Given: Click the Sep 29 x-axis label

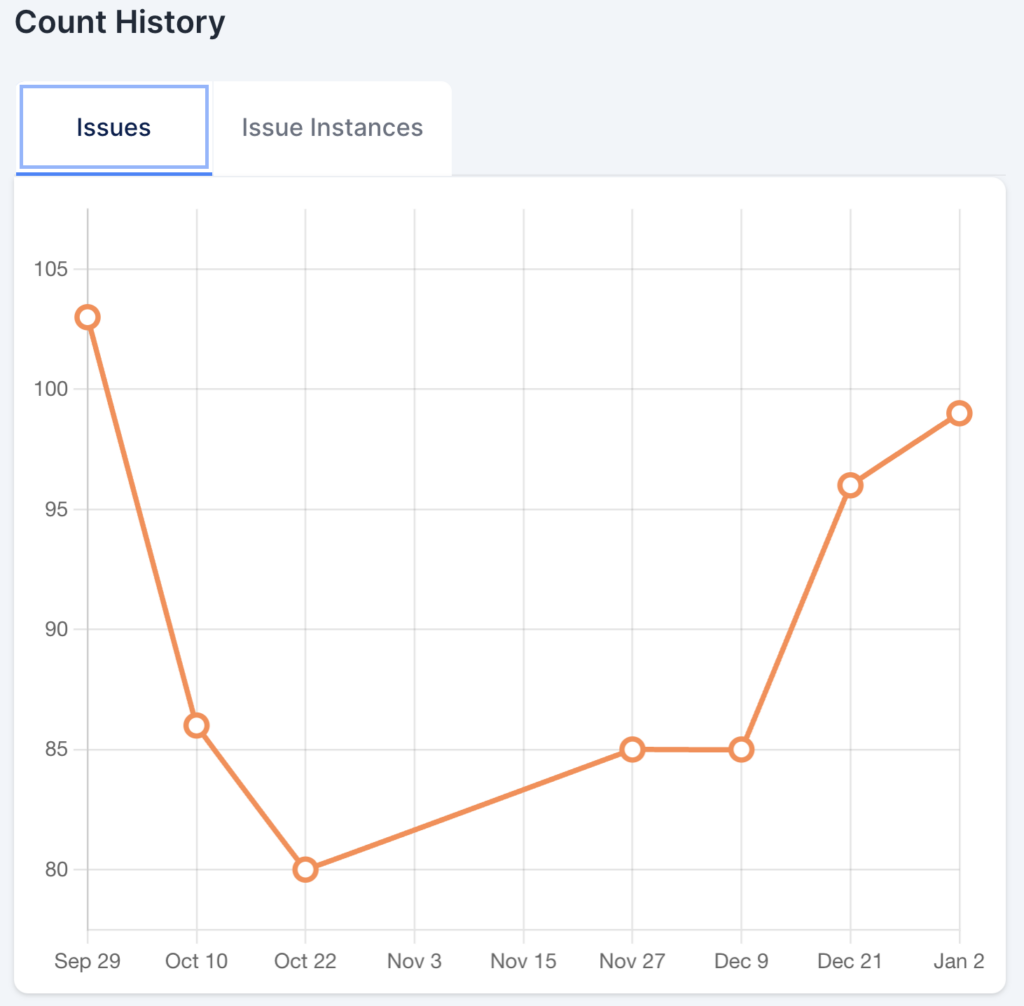Looking at the screenshot, I should [88, 961].
